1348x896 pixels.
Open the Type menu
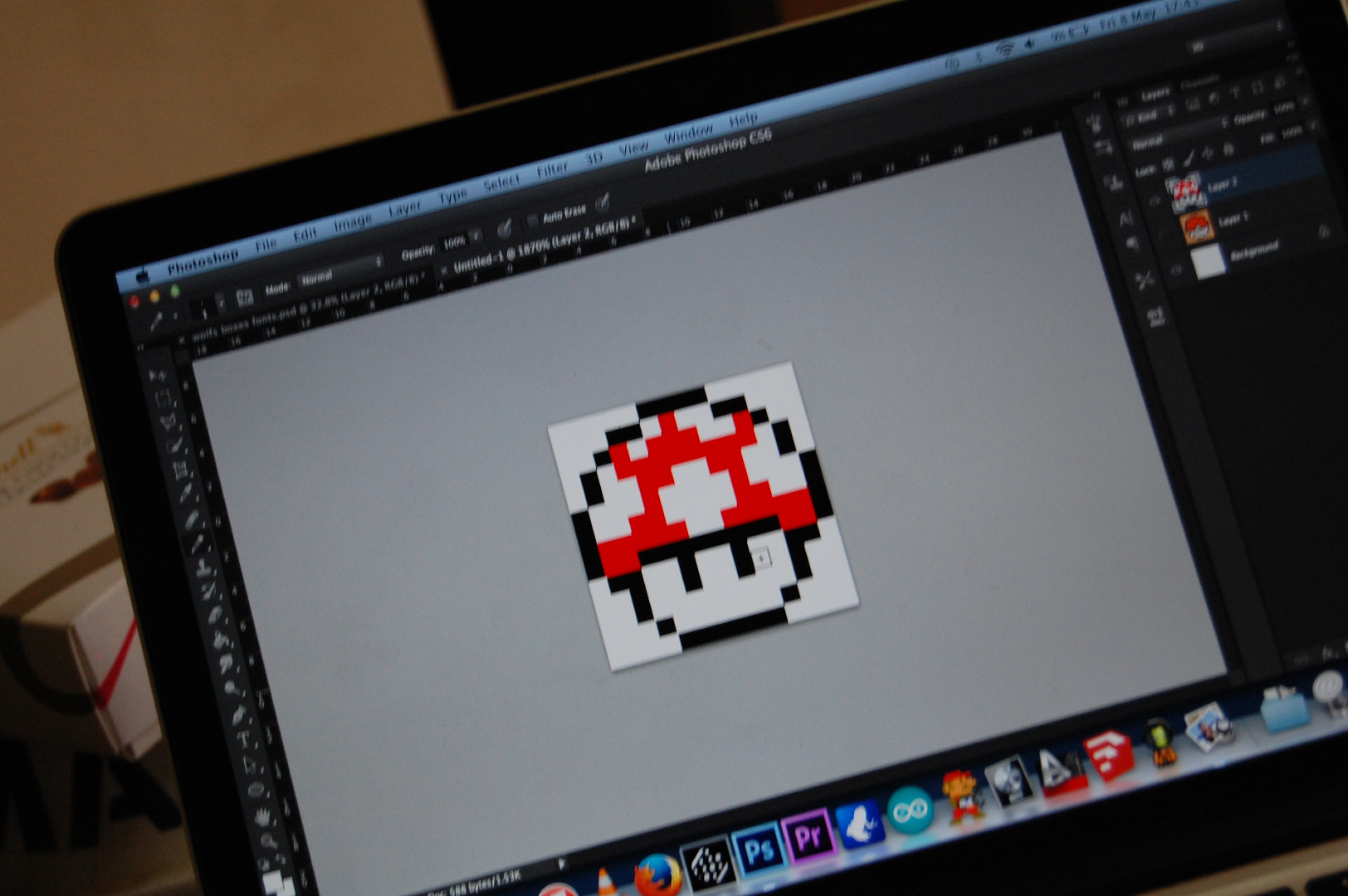point(452,197)
